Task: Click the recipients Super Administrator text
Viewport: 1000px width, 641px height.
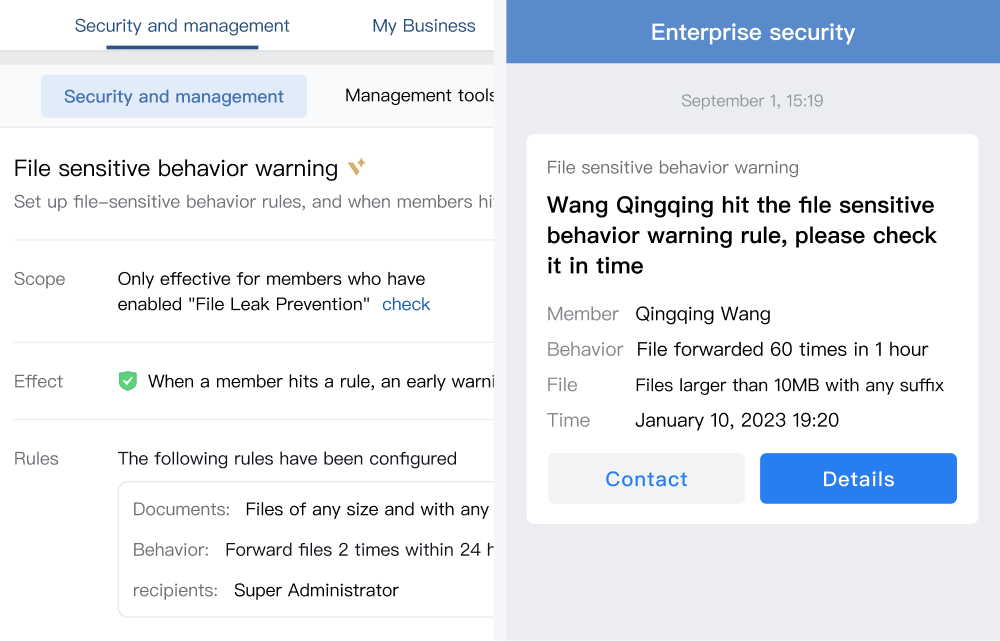Action: 316,590
